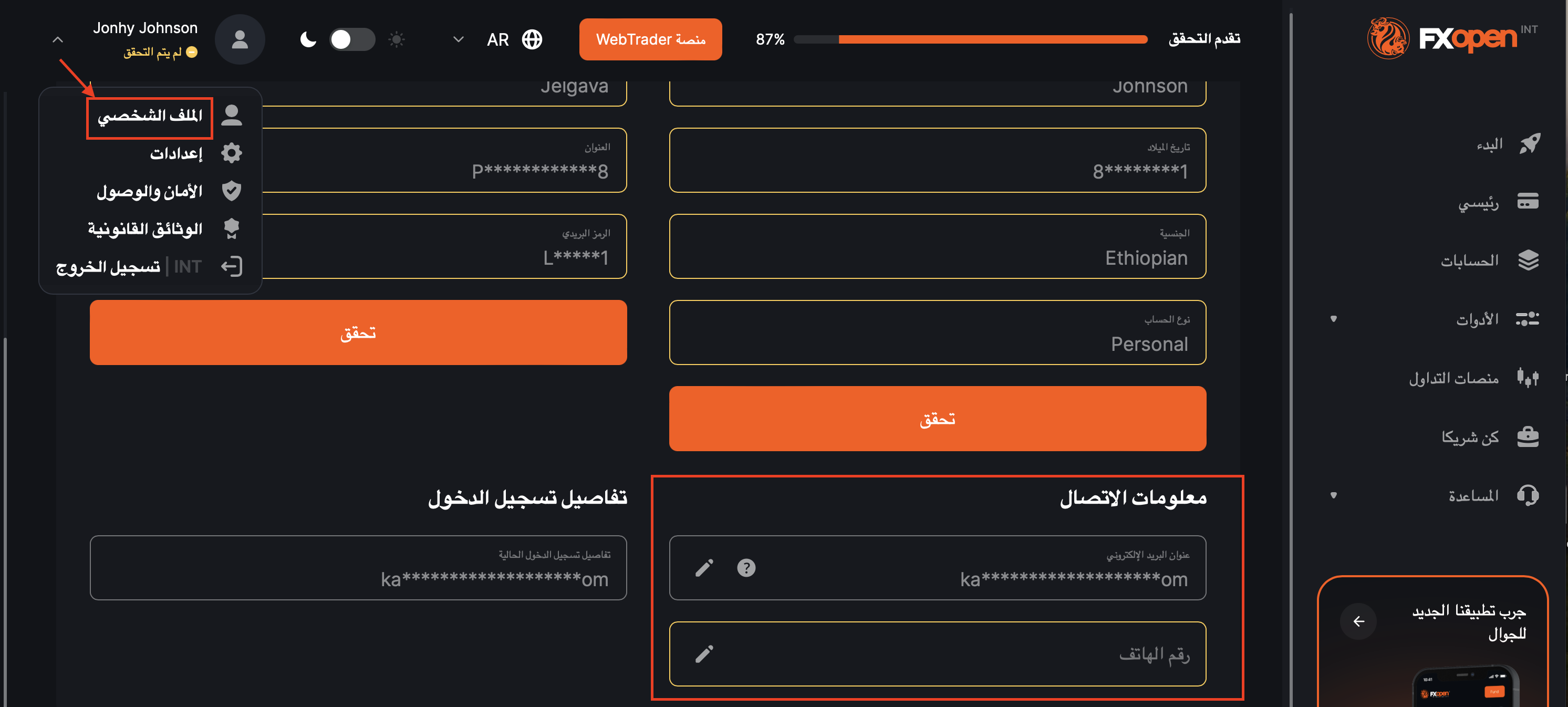This screenshot has height=707, width=1568.
Task: Click the headset support icon in sidebar
Action: 1527,495
